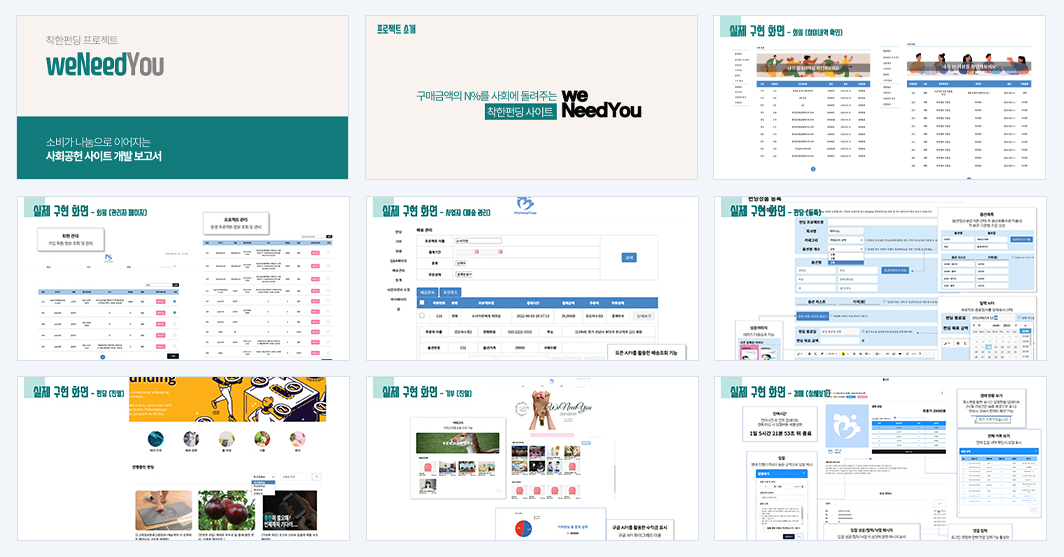Click the 착한펀딩 프로젝트 subtitle text

82,40
